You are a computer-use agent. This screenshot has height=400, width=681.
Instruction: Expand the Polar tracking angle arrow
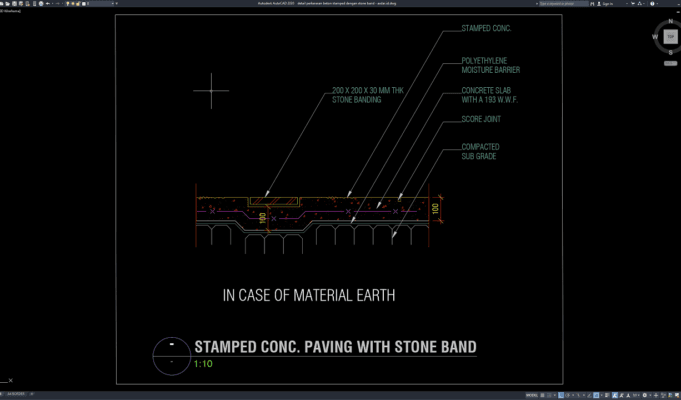(573, 395)
